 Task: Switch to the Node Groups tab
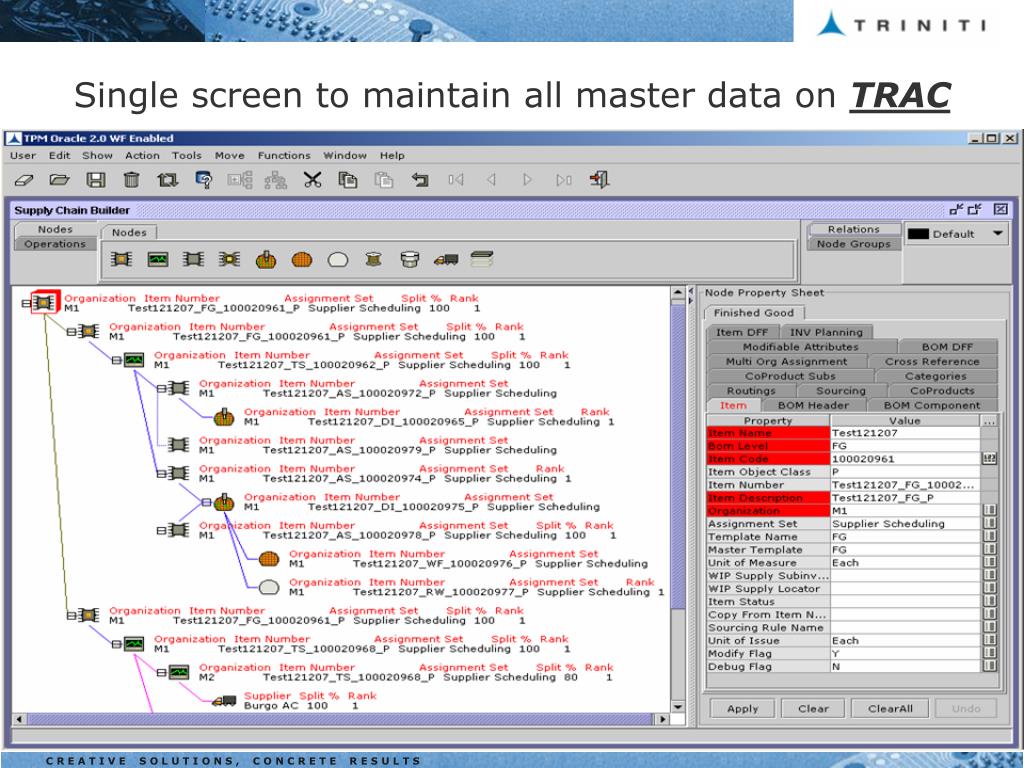click(854, 244)
